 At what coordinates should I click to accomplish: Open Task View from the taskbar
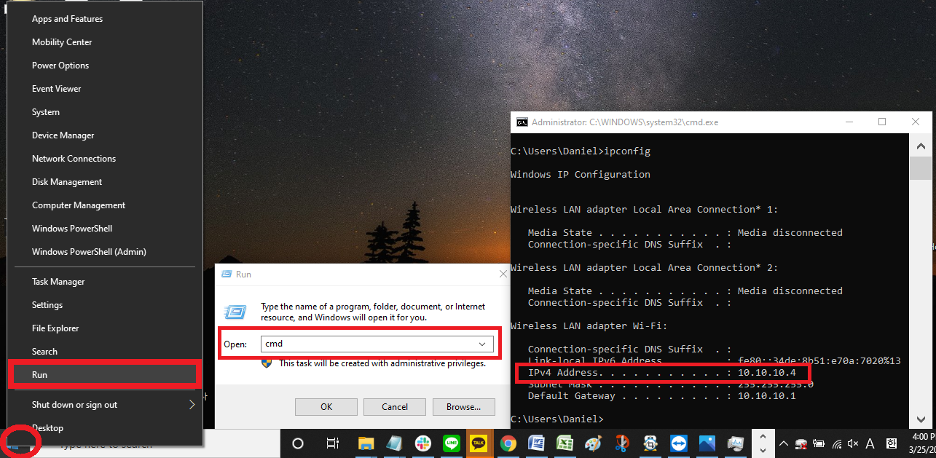(333, 443)
